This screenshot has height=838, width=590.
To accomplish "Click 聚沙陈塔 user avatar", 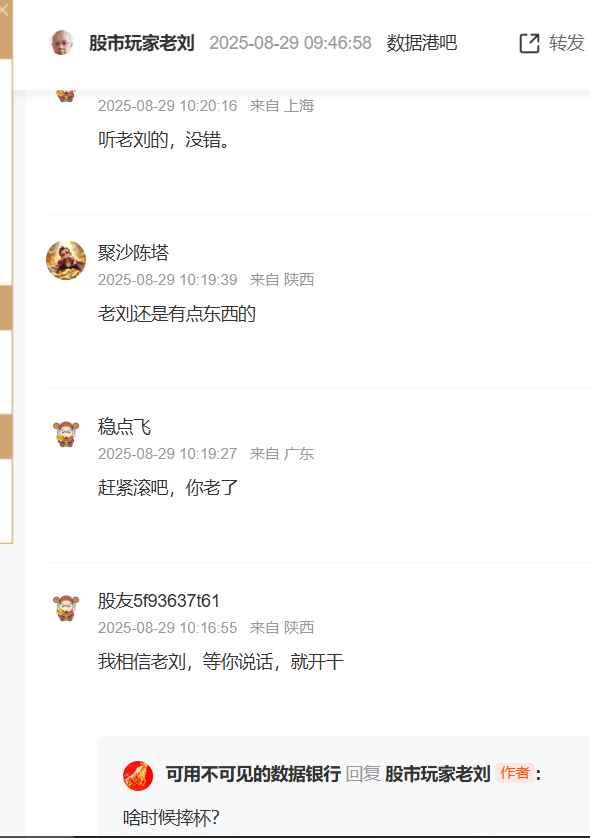I will tap(66, 260).
